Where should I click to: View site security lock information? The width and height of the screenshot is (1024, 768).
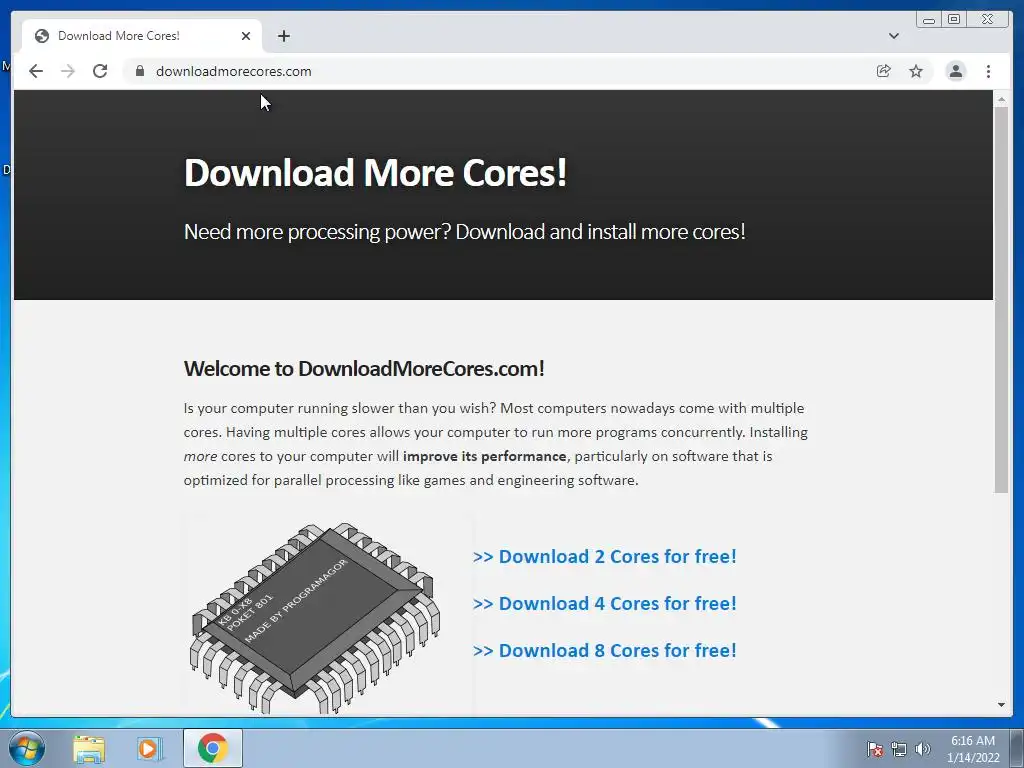coord(139,71)
